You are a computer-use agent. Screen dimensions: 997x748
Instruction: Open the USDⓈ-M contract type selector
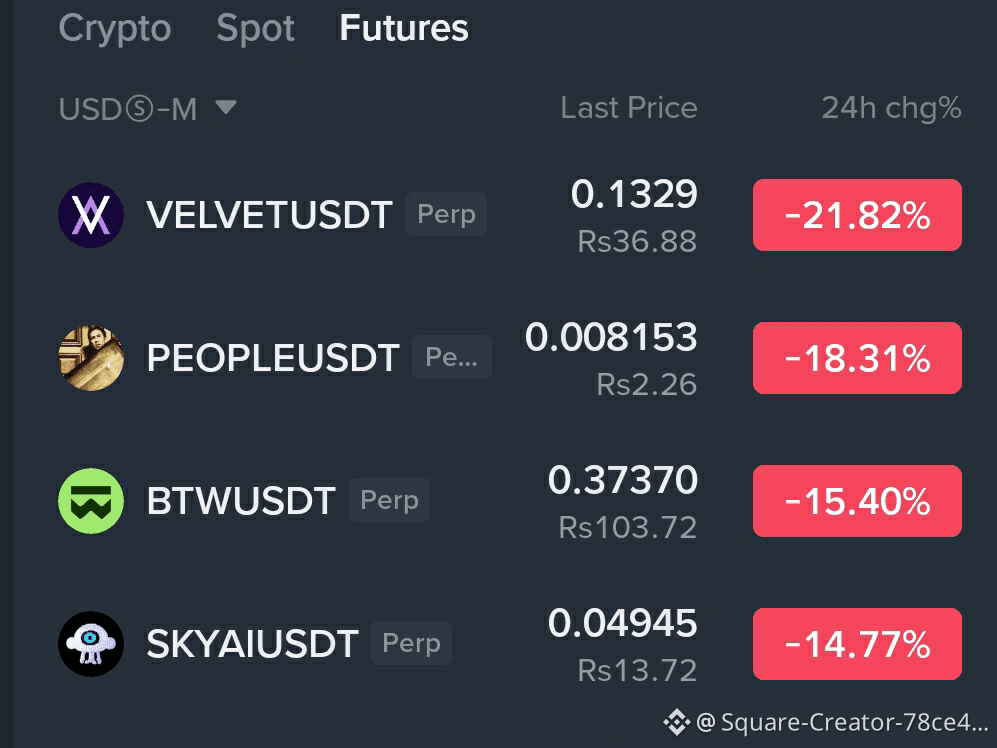click(148, 109)
